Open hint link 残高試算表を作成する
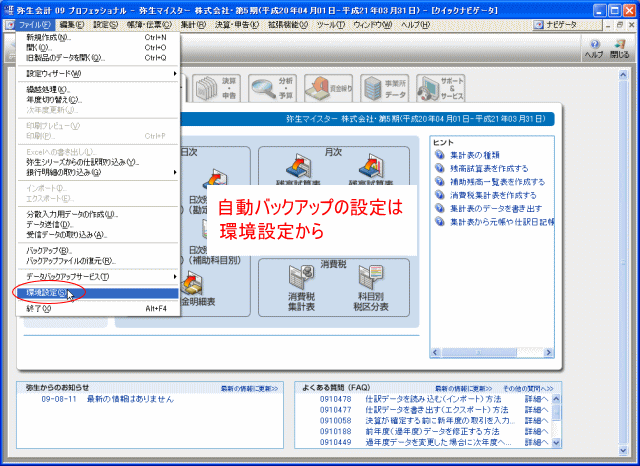 coord(489,169)
